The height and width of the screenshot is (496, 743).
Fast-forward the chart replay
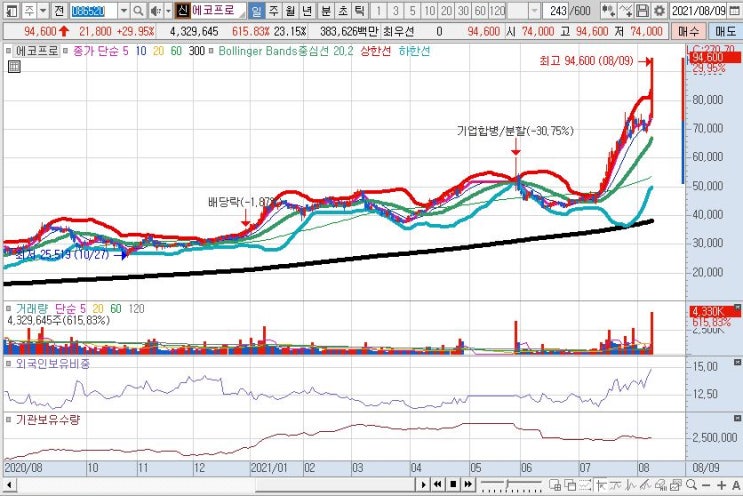[468, 485]
